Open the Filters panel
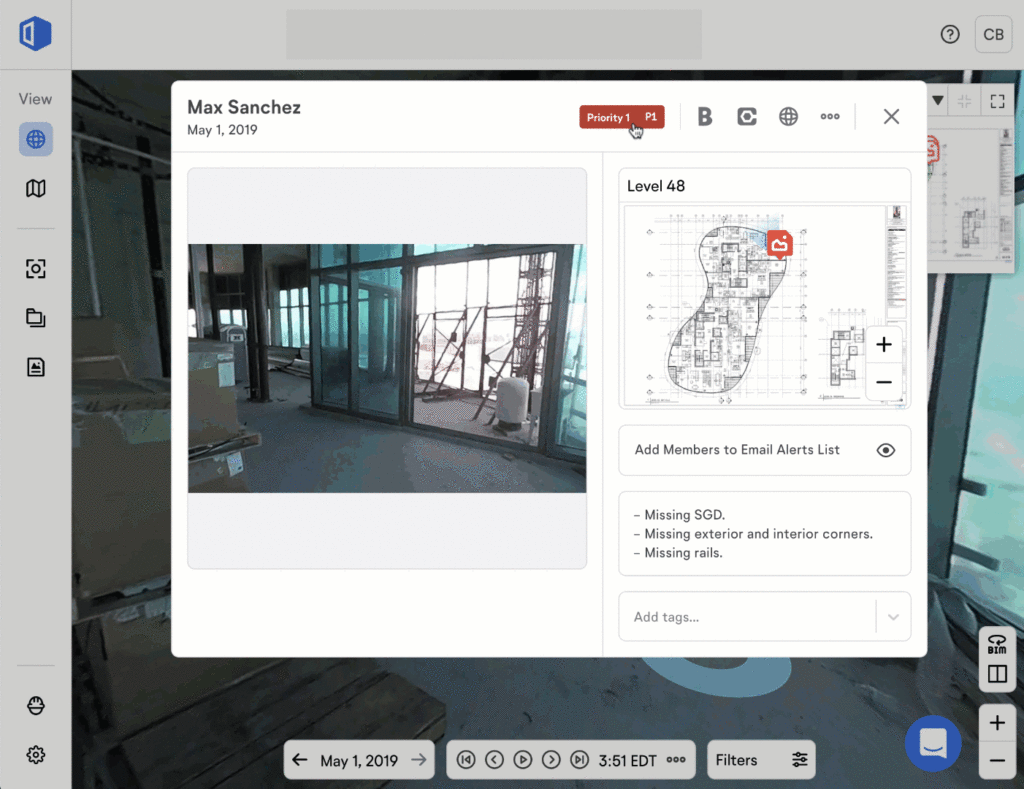Image resolution: width=1024 pixels, height=789 pixels. click(761, 760)
